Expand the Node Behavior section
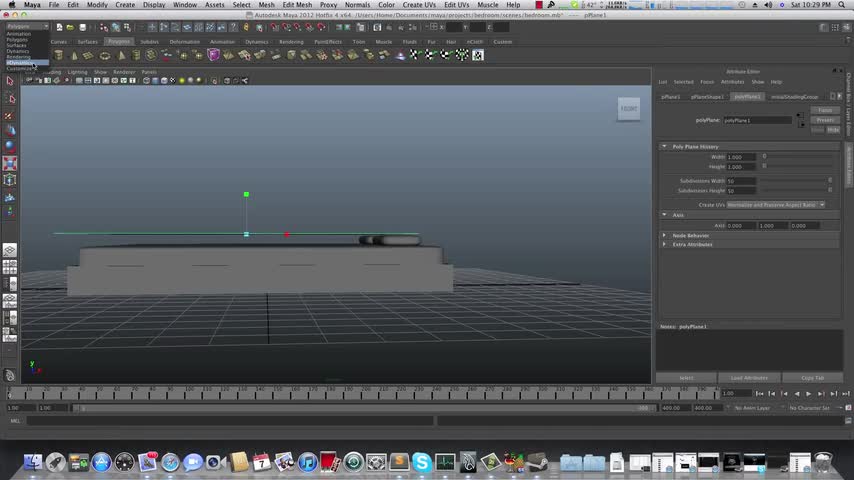This screenshot has height=480, width=854. pyautogui.click(x=690, y=235)
